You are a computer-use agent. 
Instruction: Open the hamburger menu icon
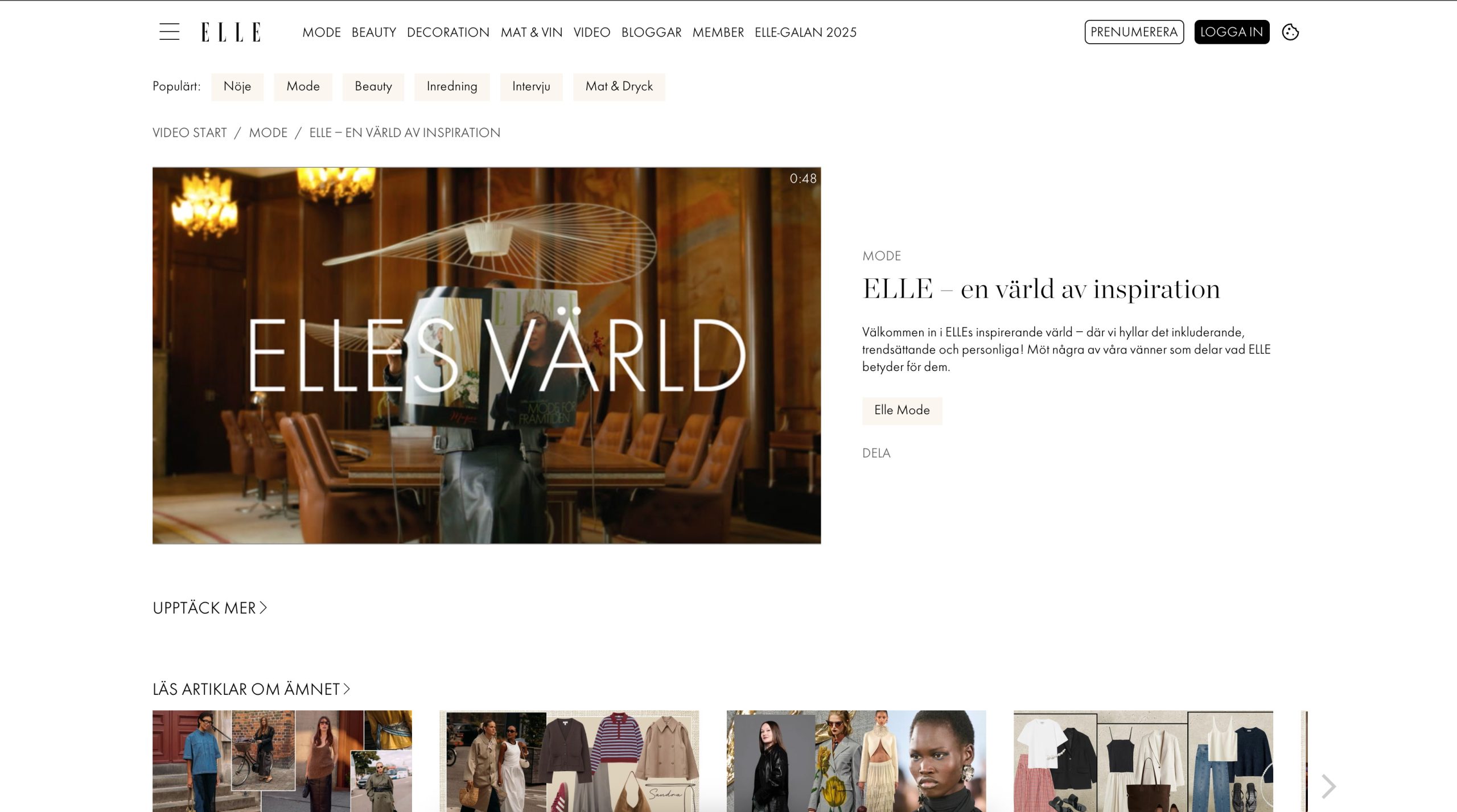[169, 32]
